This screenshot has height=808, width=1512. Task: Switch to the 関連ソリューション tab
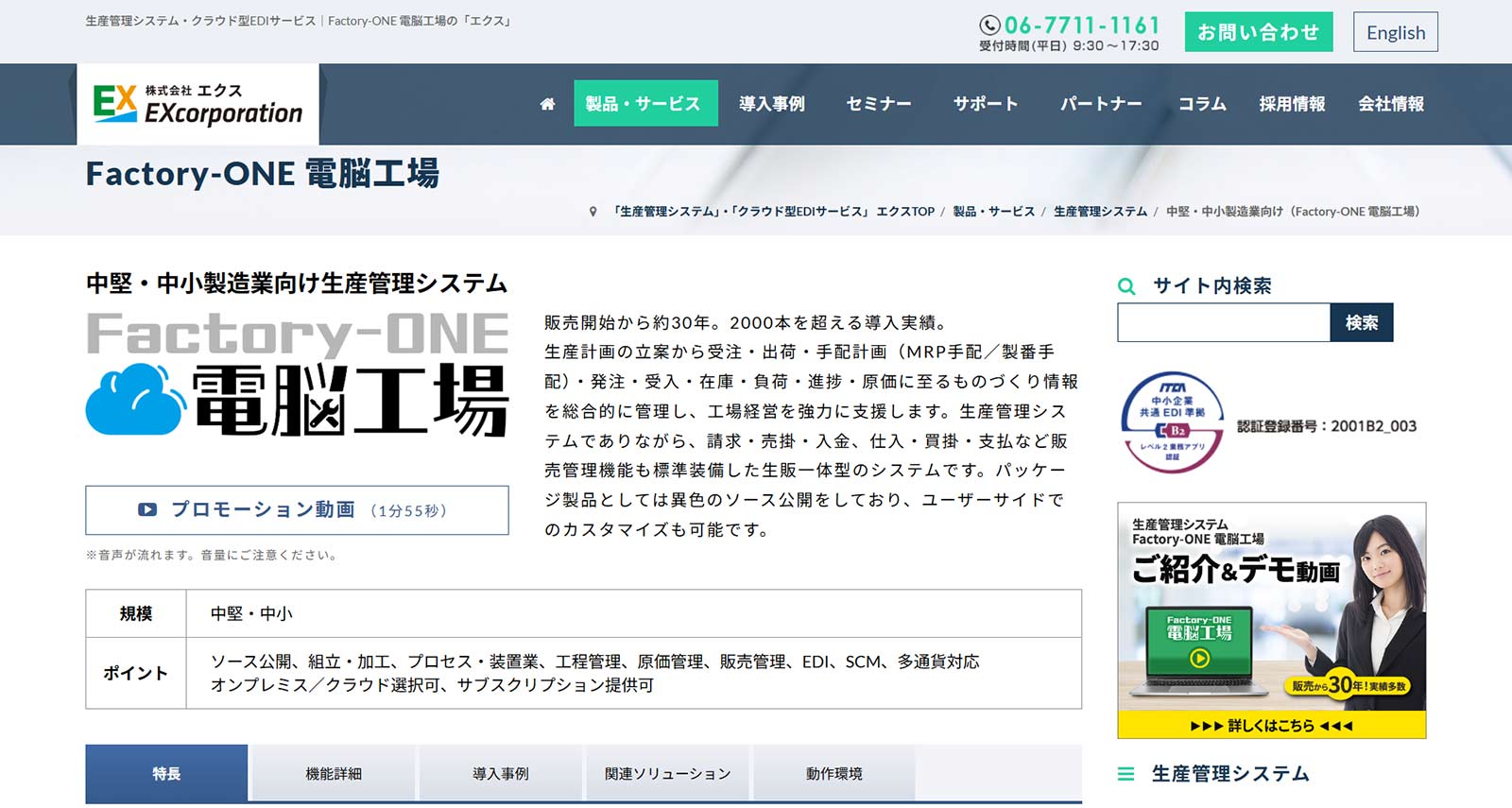point(668,774)
